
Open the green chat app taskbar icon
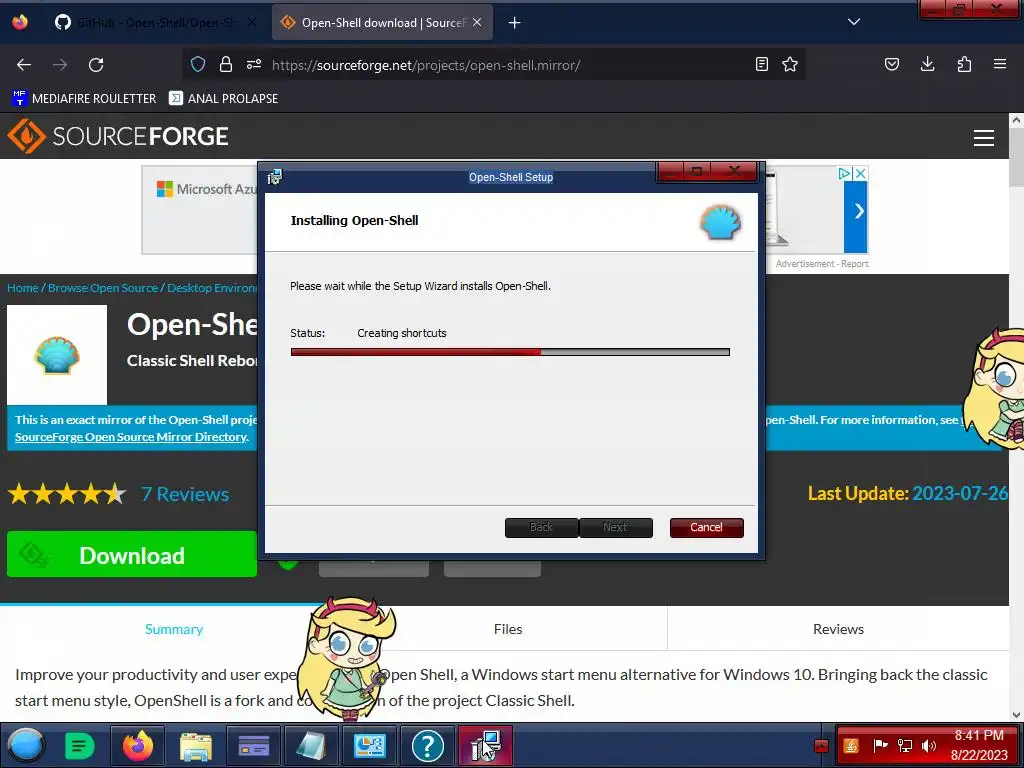coord(80,745)
